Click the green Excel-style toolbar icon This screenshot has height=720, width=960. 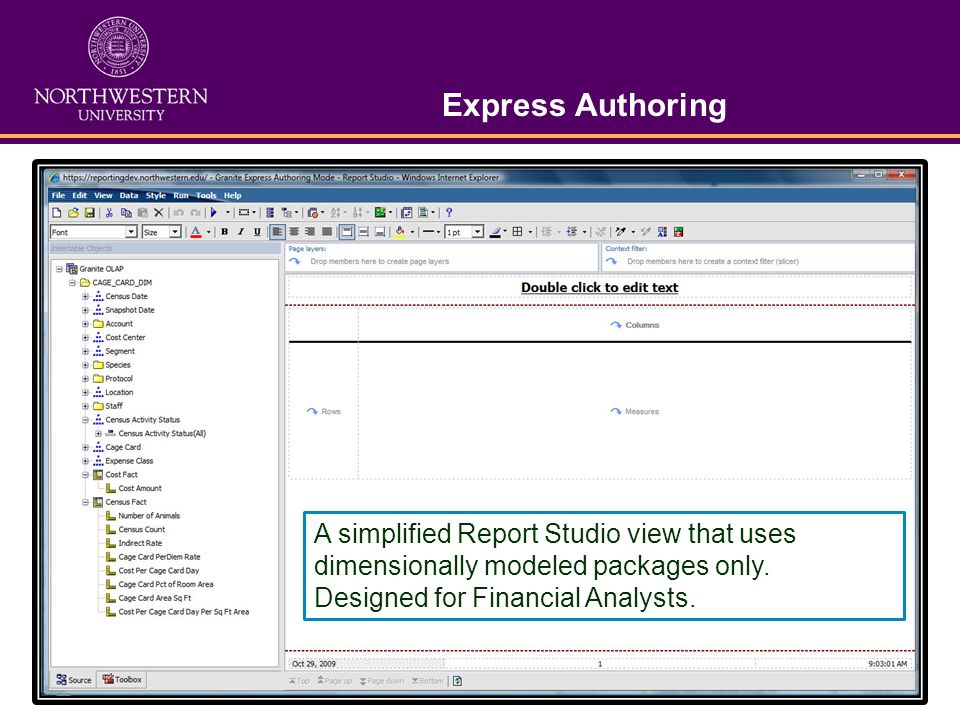click(380, 212)
